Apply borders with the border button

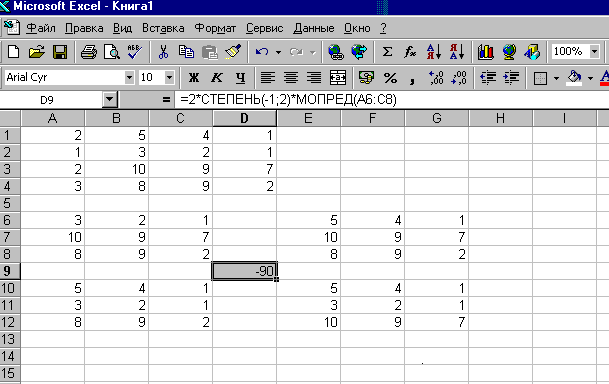coord(540,78)
